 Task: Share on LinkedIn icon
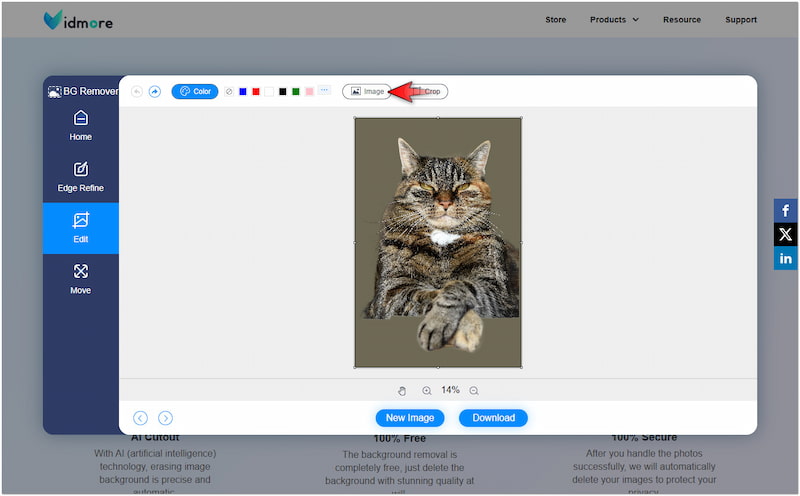785,259
